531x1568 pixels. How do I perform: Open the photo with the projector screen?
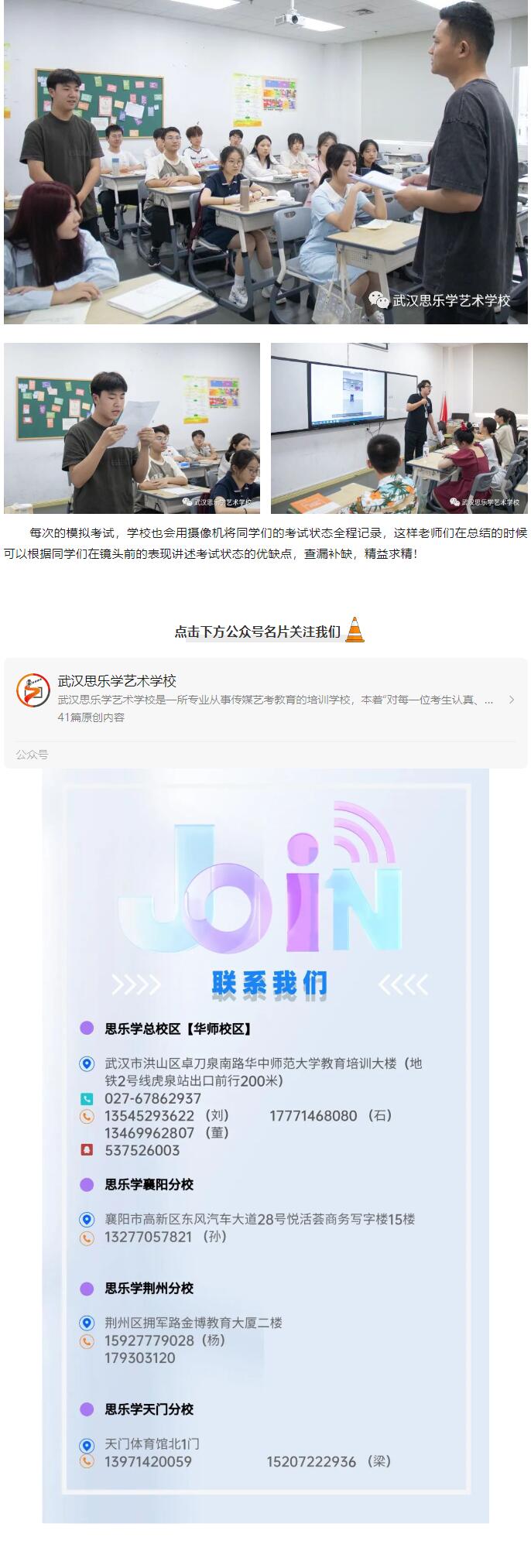[399, 428]
